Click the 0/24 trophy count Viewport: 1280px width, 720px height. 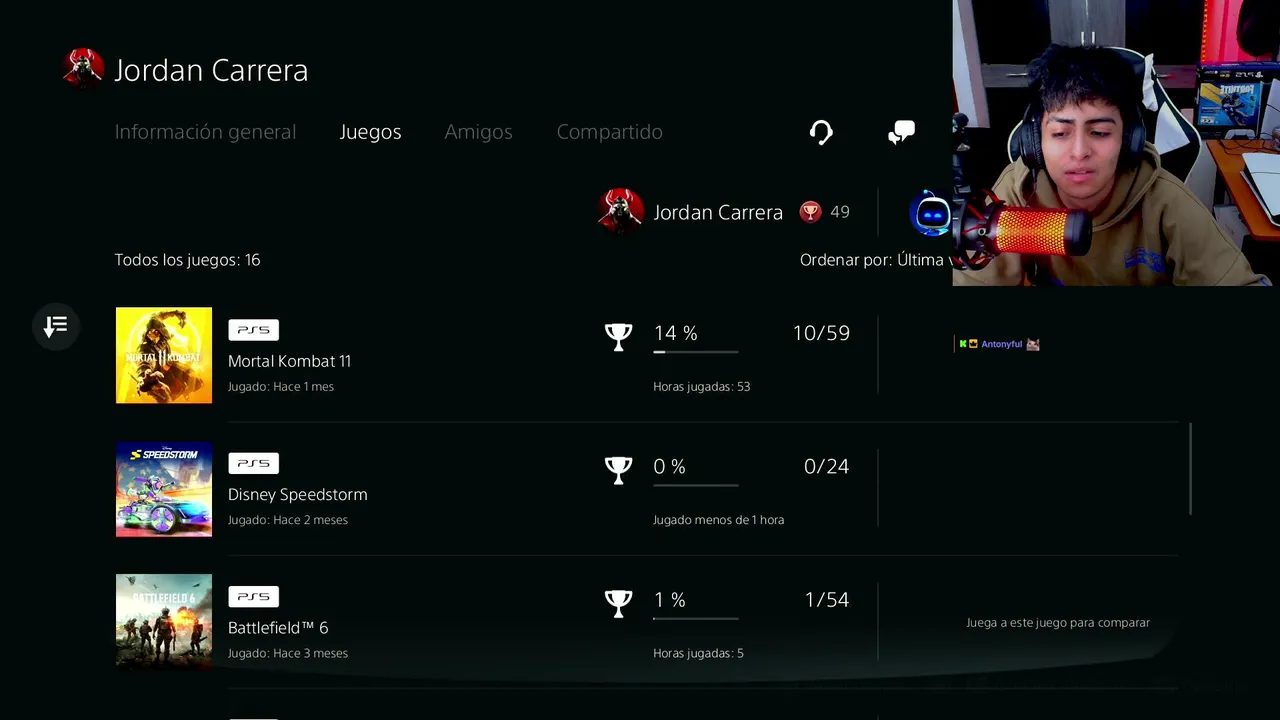[826, 467]
